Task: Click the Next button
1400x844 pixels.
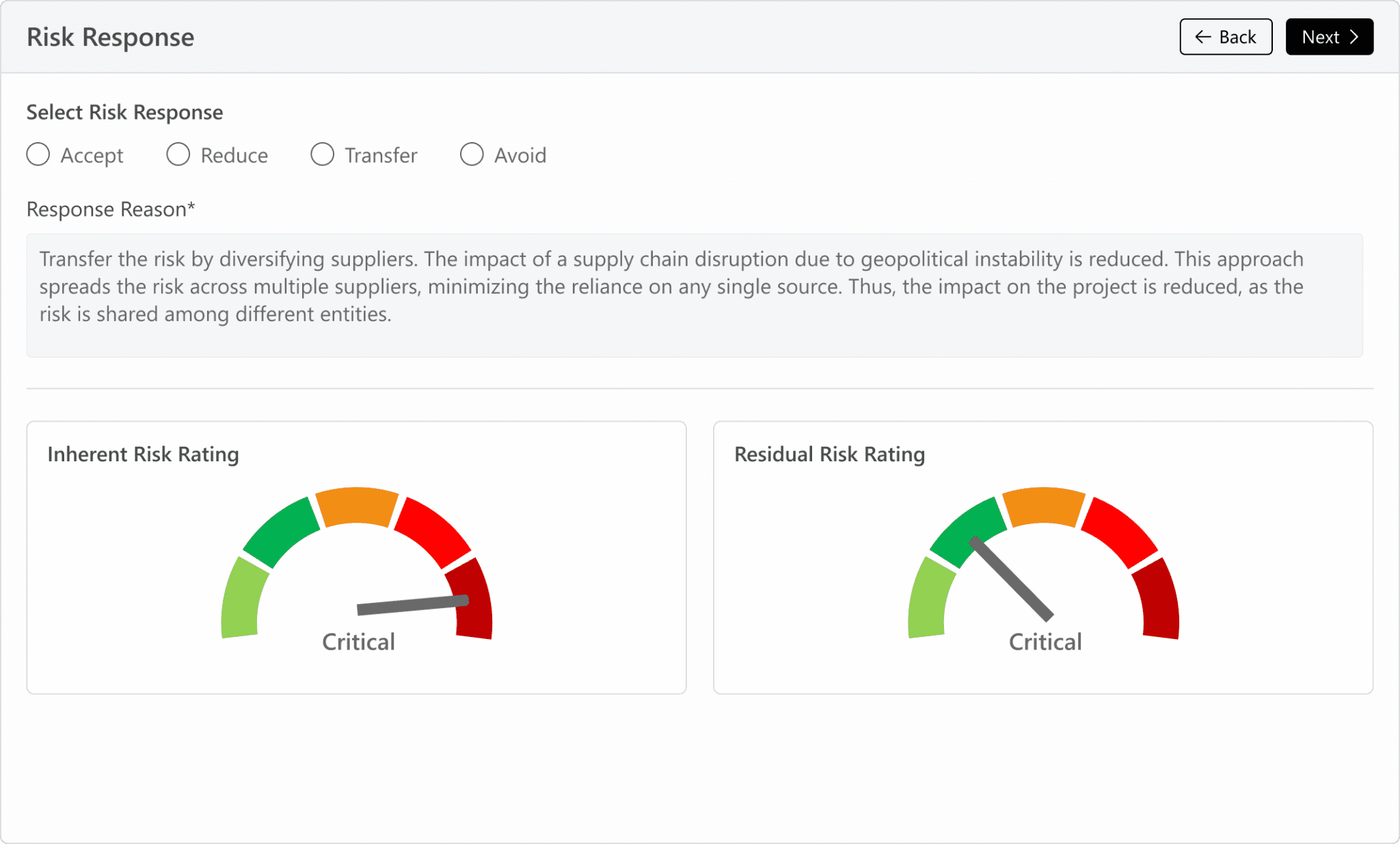Action: point(1329,37)
